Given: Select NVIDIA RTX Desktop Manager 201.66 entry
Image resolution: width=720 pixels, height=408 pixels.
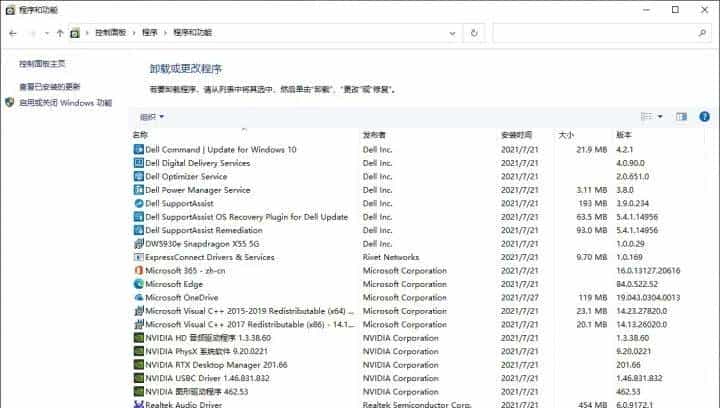Looking at the screenshot, I should [216, 365].
